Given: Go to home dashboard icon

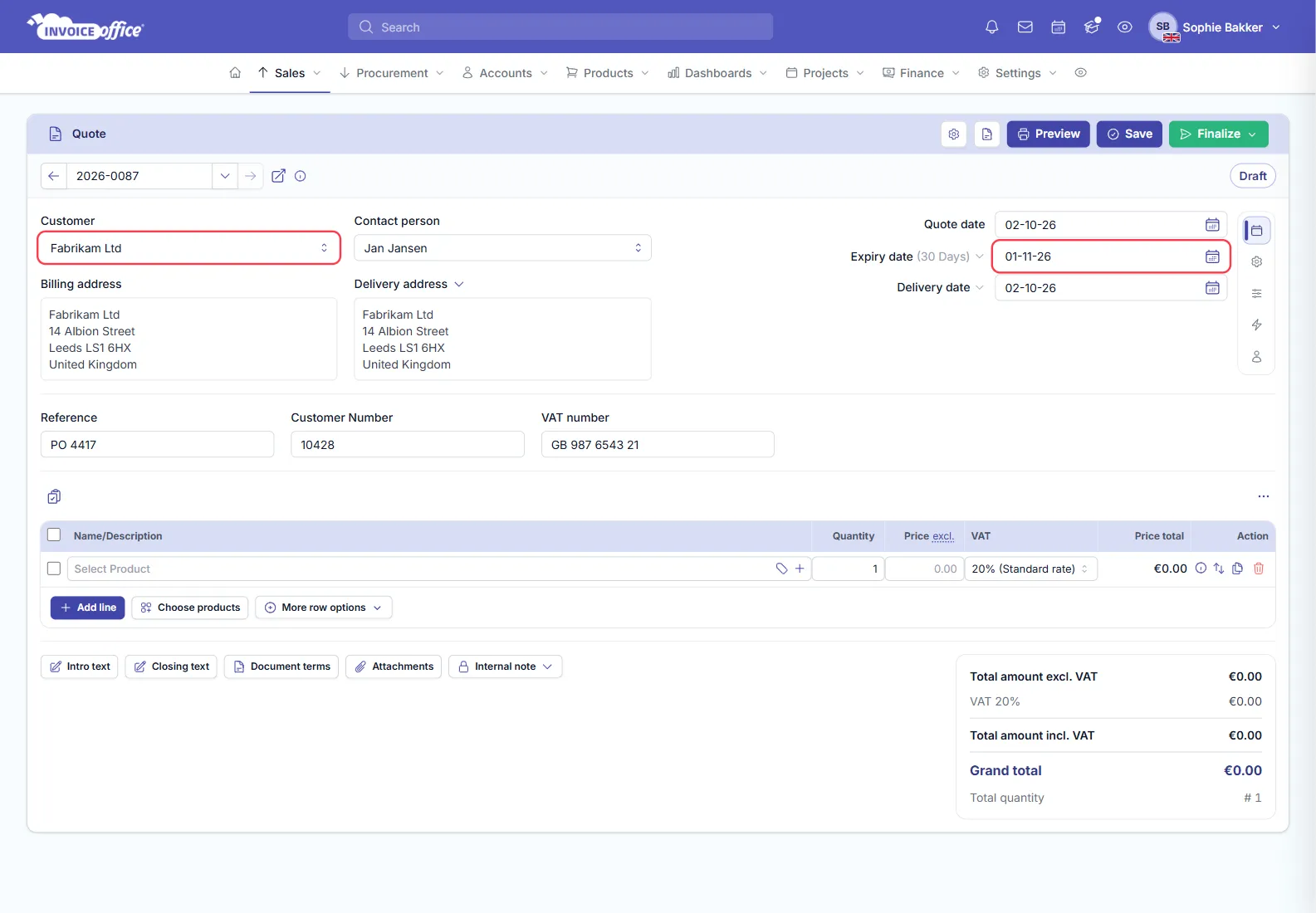Looking at the screenshot, I should click(235, 73).
